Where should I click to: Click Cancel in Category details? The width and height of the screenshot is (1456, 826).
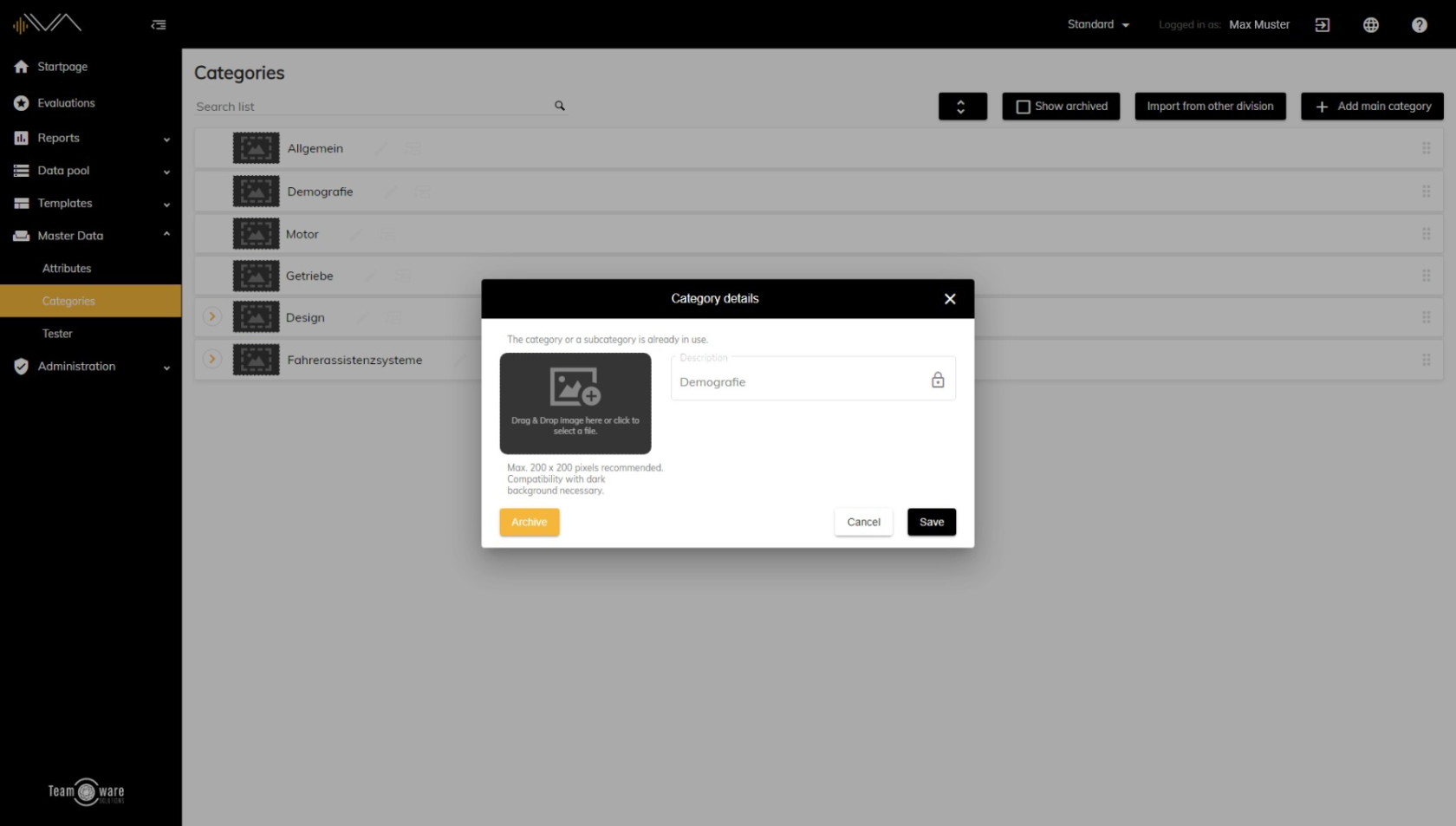(863, 522)
